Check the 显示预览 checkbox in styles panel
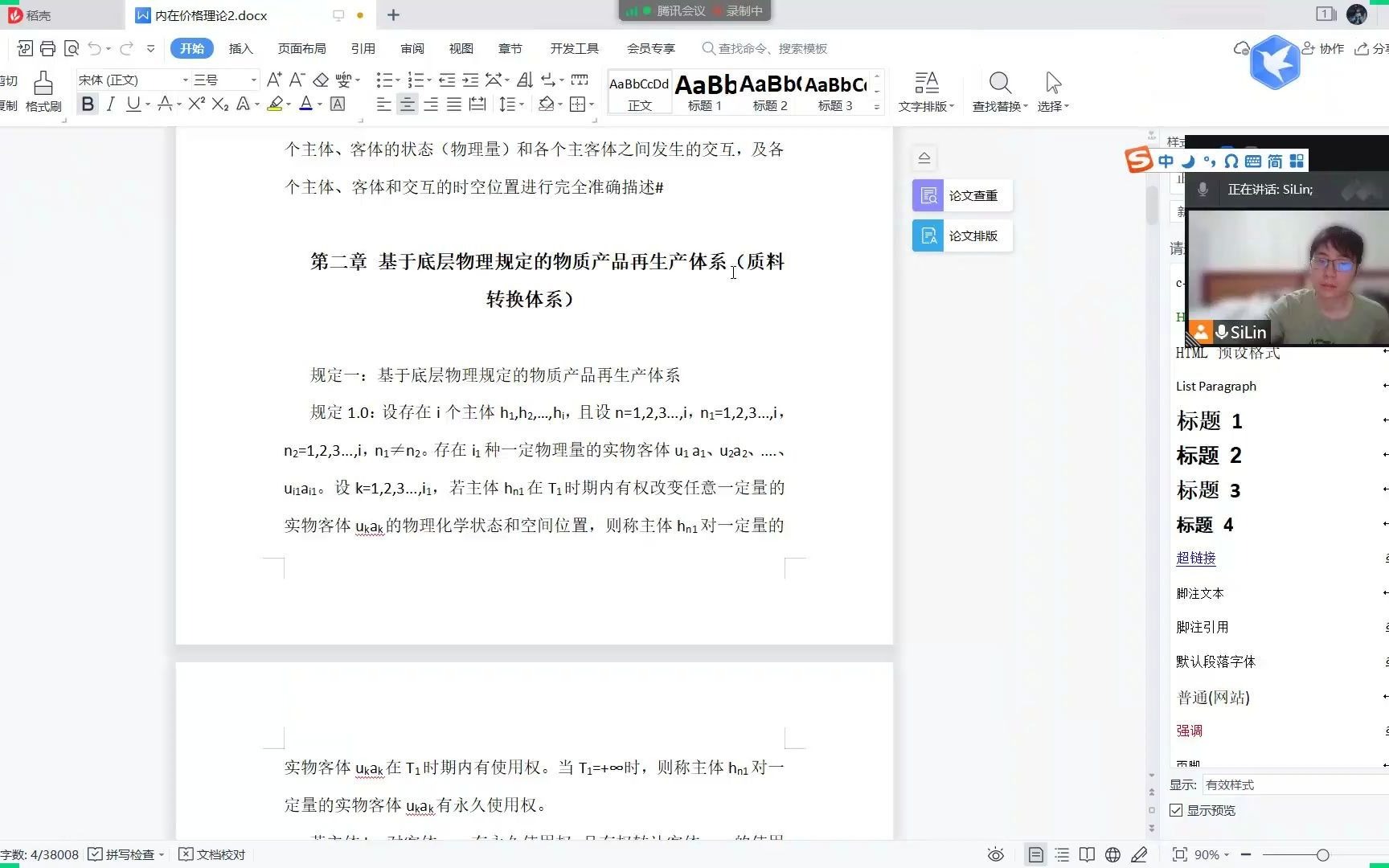1389x868 pixels. tap(1175, 809)
